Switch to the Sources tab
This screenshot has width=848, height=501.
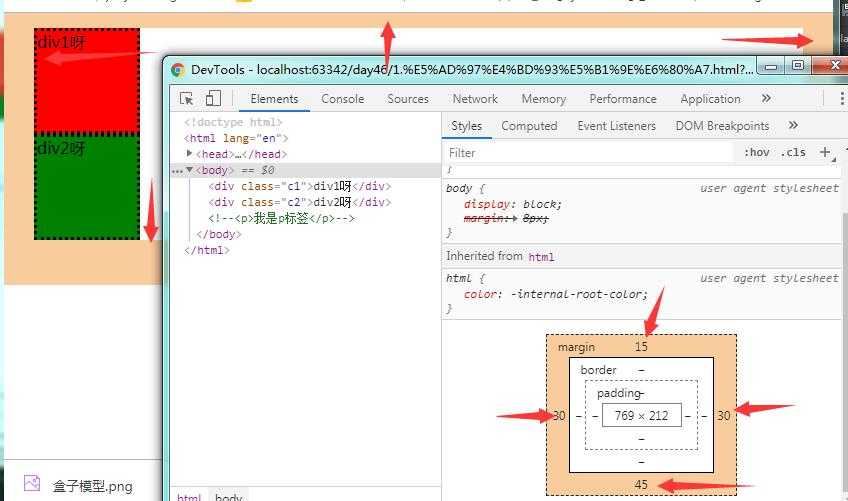click(x=408, y=99)
